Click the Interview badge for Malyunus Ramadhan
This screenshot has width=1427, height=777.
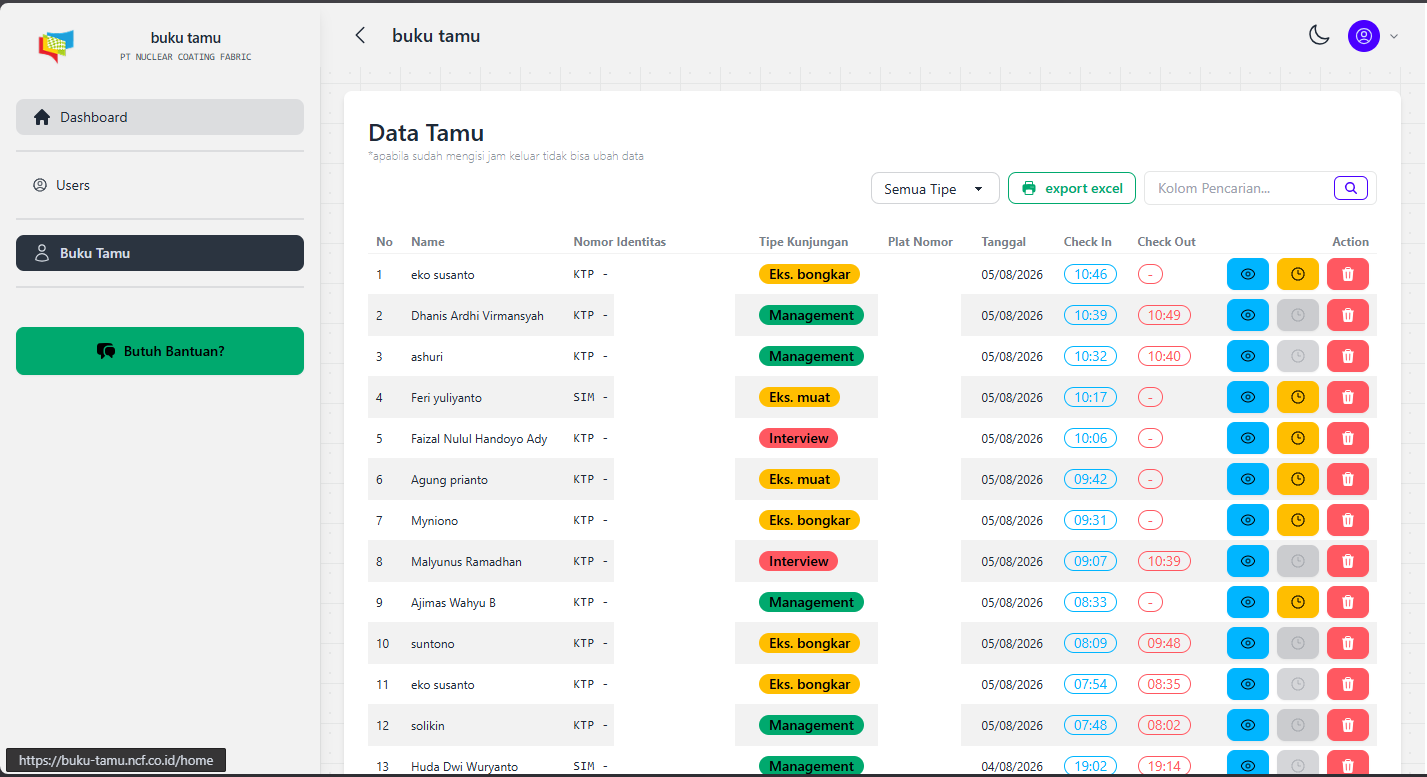(x=798, y=561)
